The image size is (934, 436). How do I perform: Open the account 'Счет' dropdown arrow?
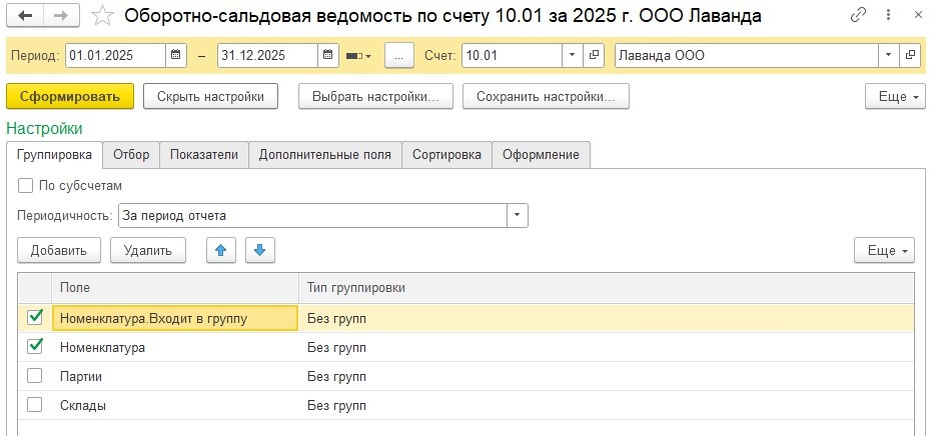pos(571,56)
